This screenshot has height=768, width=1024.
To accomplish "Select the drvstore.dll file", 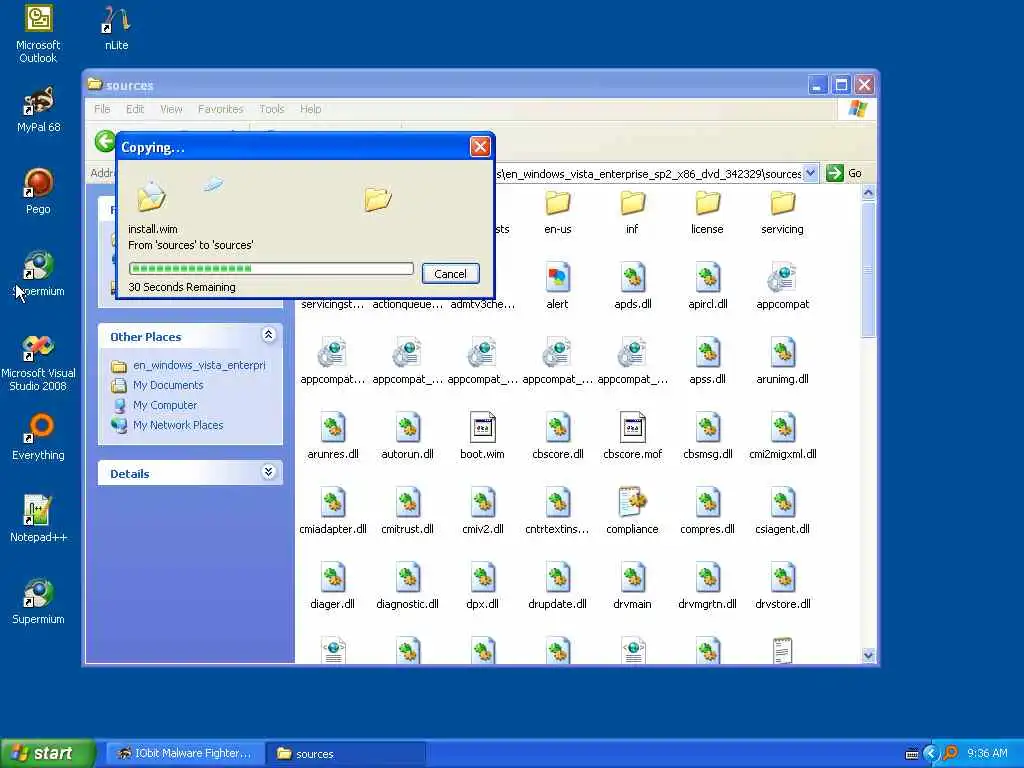I will click(x=782, y=586).
